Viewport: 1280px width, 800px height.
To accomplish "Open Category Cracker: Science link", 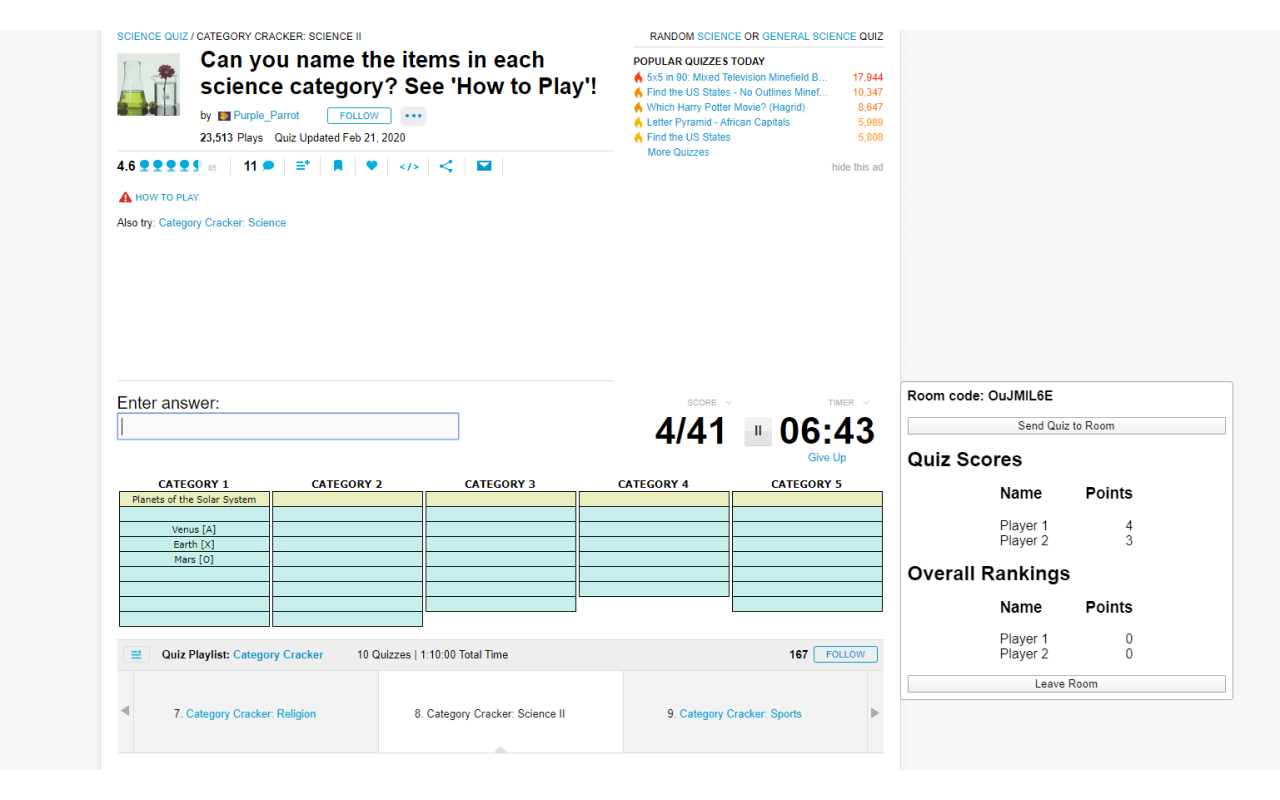I will (222, 223).
